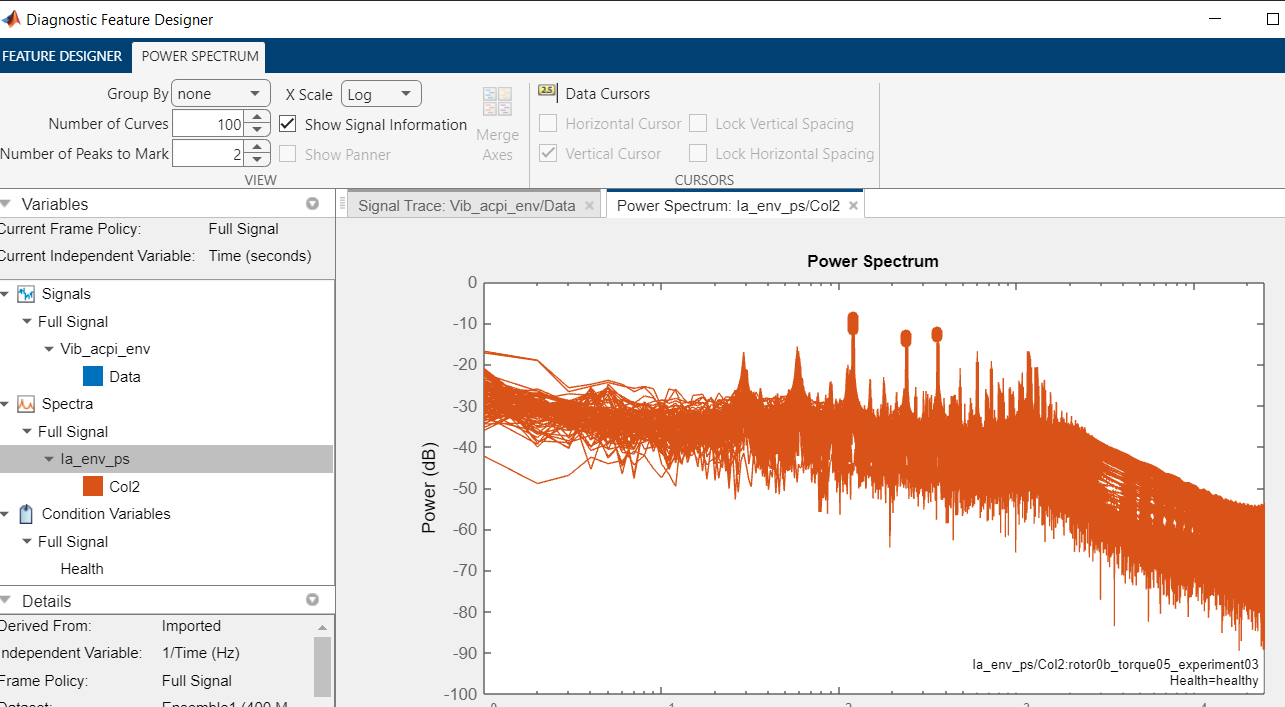Image resolution: width=1285 pixels, height=707 pixels.
Task: Close the Signal Trace Vib_acpi_env/Data tab
Action: (589, 206)
